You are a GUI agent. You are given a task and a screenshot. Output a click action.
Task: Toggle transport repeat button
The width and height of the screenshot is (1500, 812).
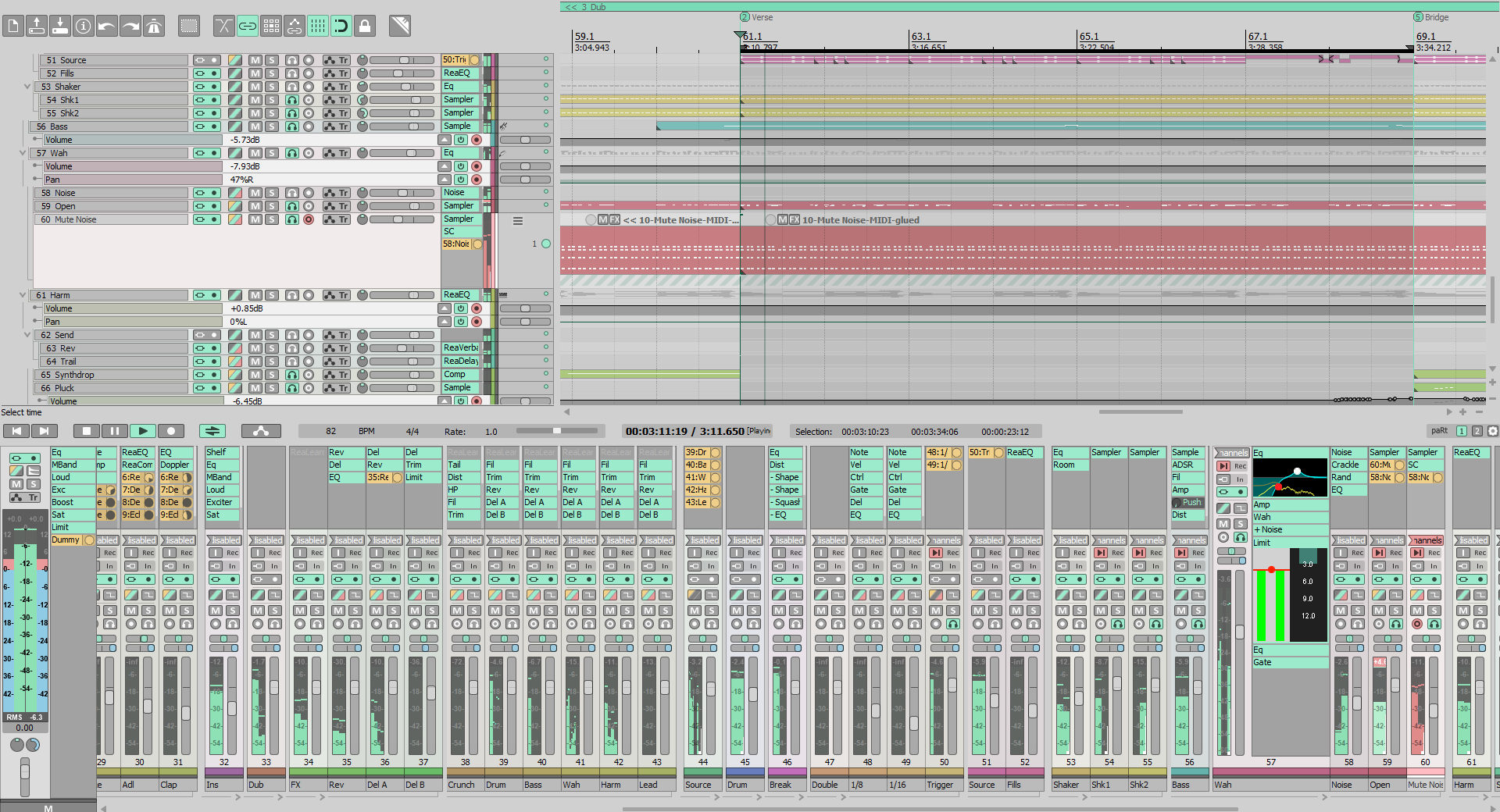212,431
